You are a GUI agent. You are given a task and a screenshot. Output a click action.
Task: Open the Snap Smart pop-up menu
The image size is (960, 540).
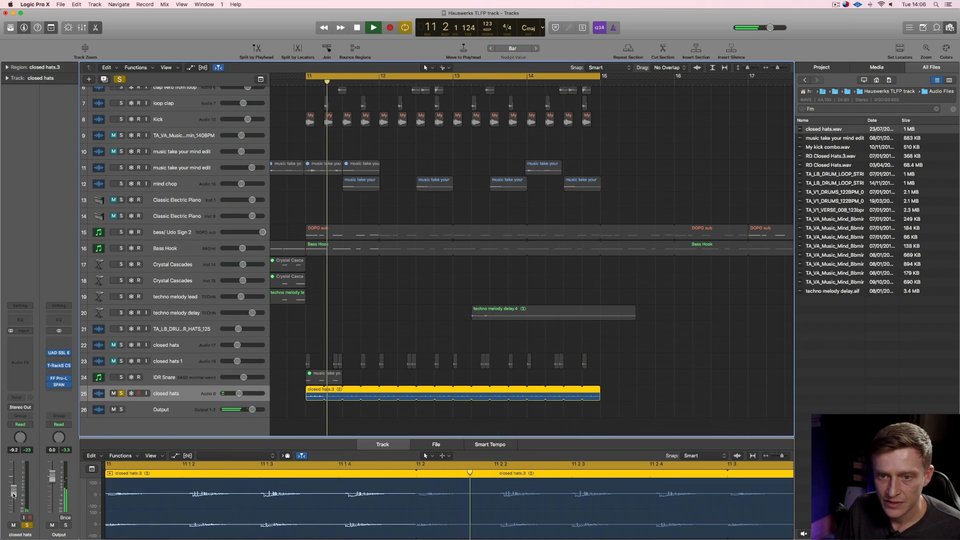coord(609,67)
